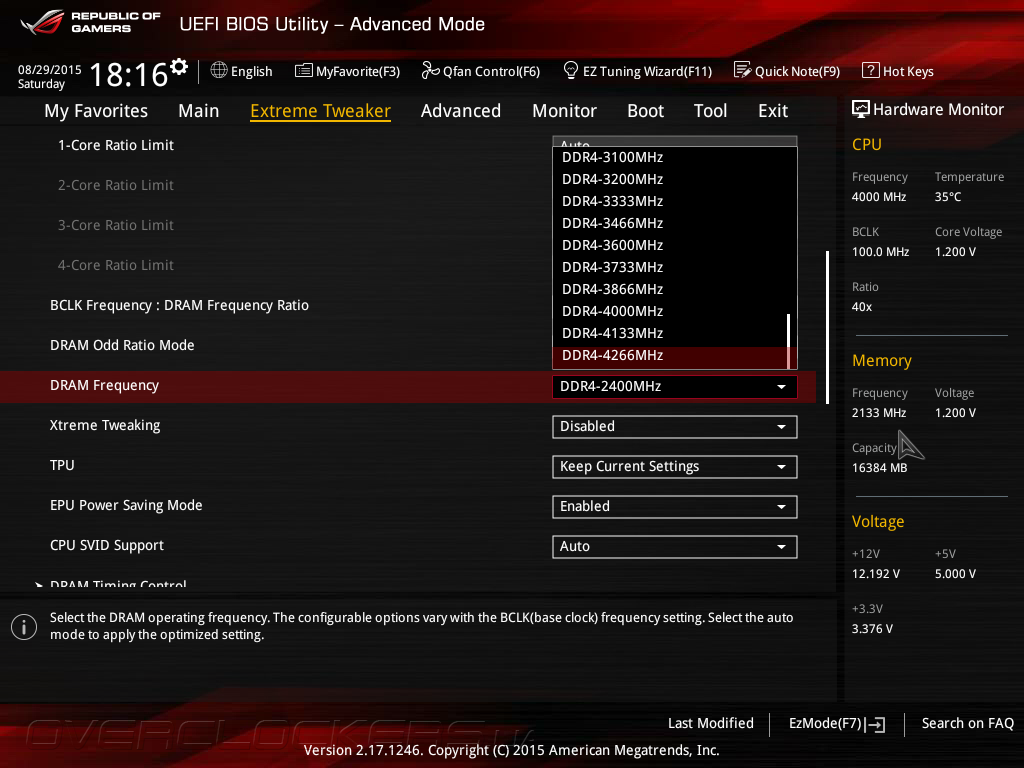Switch to Main tab

tap(199, 111)
